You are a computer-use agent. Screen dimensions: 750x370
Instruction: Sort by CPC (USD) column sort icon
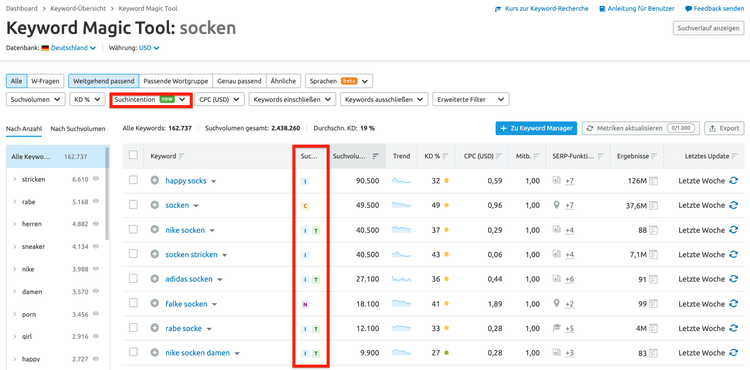pos(499,156)
